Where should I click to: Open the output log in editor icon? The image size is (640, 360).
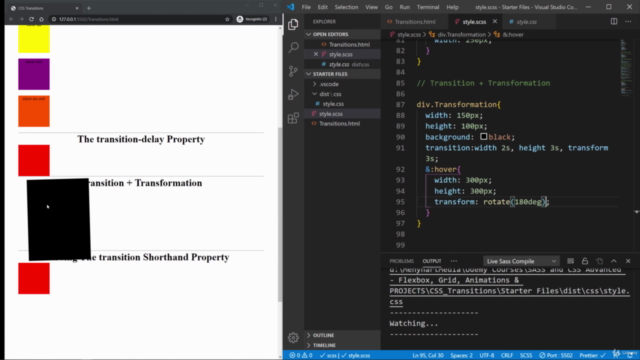click(x=599, y=261)
